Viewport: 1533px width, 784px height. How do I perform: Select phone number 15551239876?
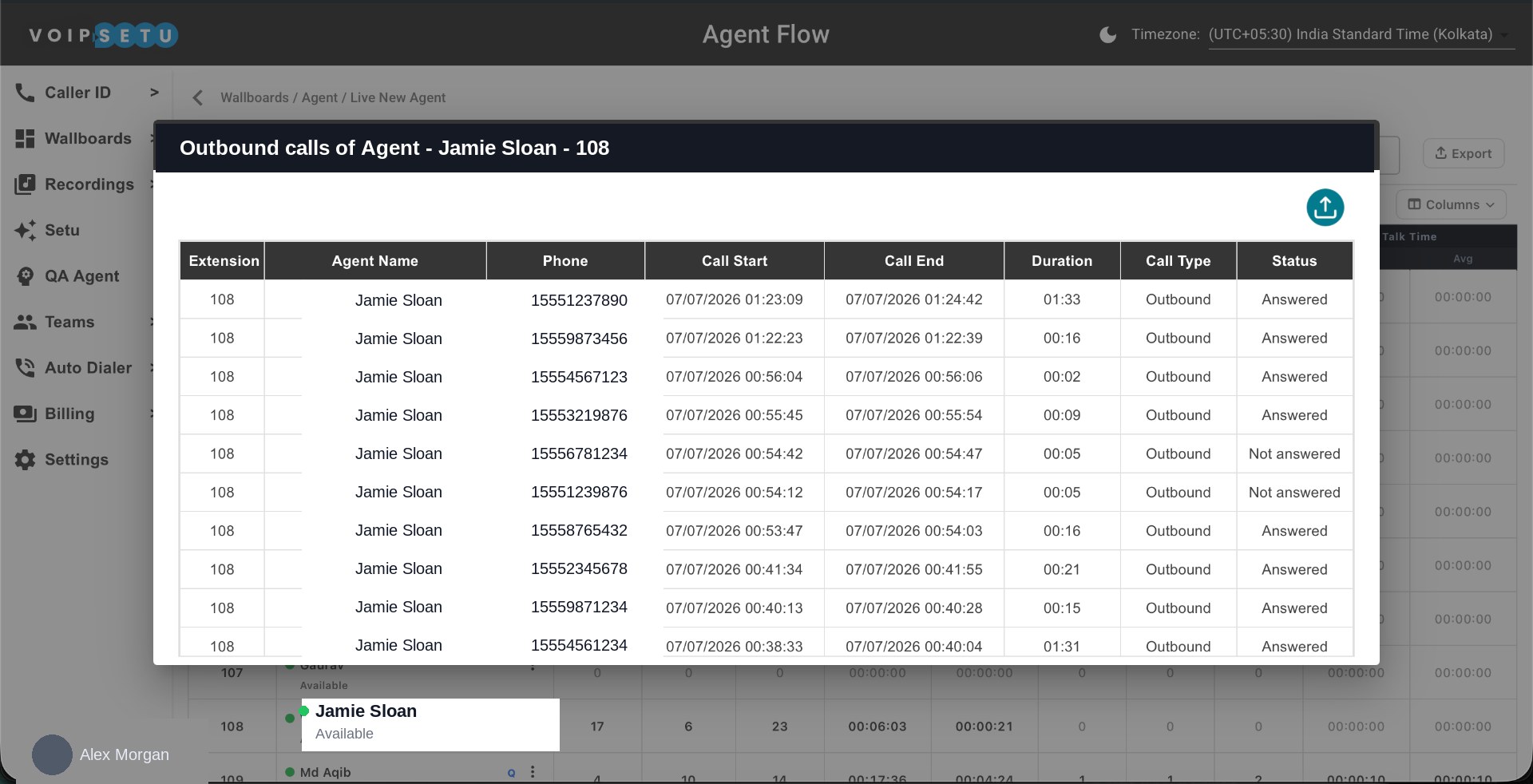click(x=579, y=492)
